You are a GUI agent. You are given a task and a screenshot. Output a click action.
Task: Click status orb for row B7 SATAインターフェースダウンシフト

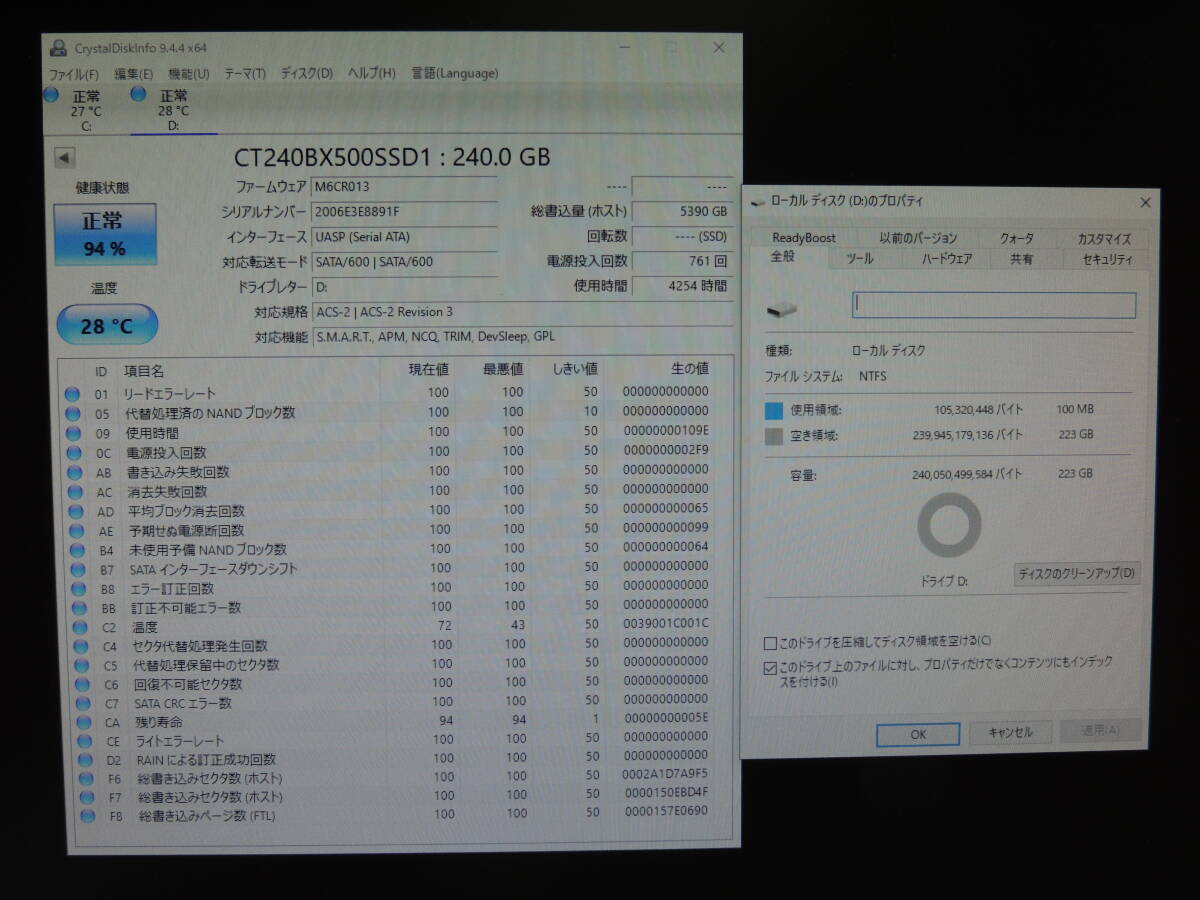[x=77, y=568]
